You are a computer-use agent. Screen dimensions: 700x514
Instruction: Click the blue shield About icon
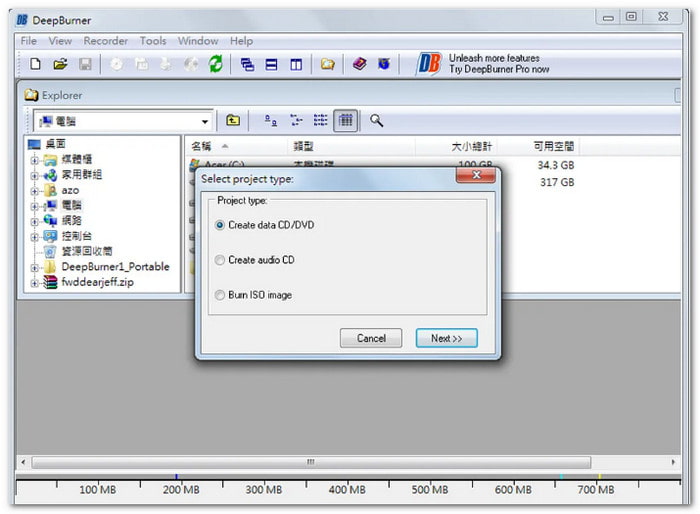pyautogui.click(x=383, y=64)
